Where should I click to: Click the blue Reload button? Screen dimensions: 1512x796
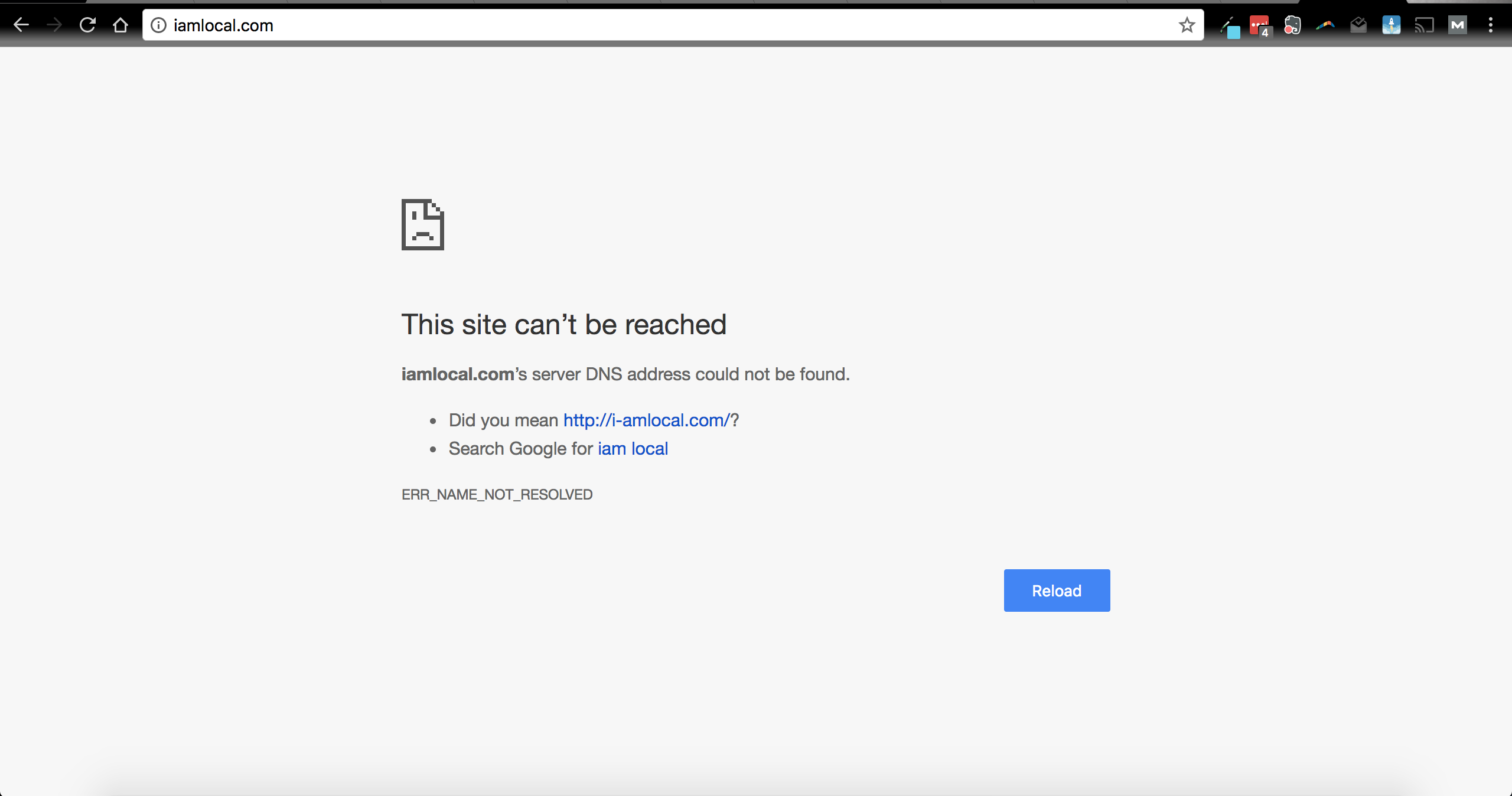[1057, 591]
